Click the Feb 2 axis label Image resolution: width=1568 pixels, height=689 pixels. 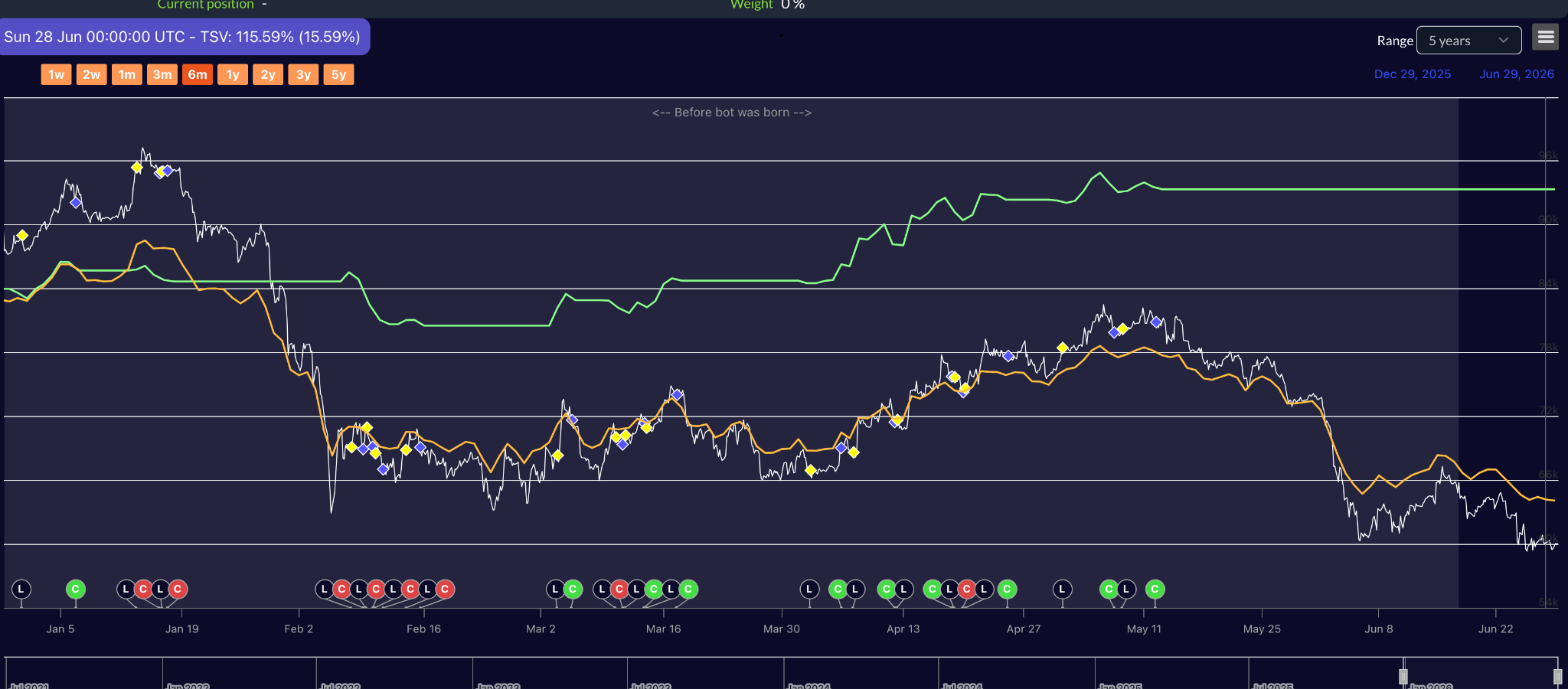[299, 629]
